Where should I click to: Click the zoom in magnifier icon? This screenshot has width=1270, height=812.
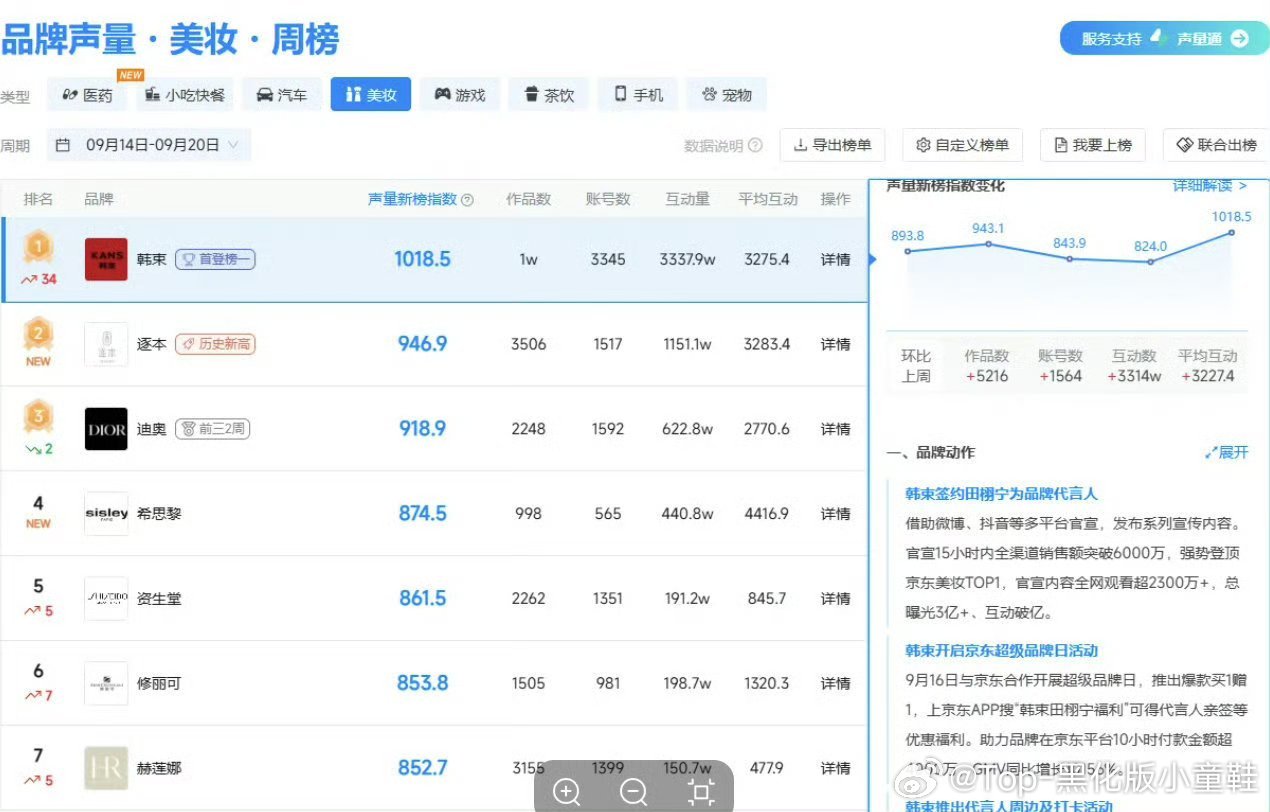tap(567, 792)
